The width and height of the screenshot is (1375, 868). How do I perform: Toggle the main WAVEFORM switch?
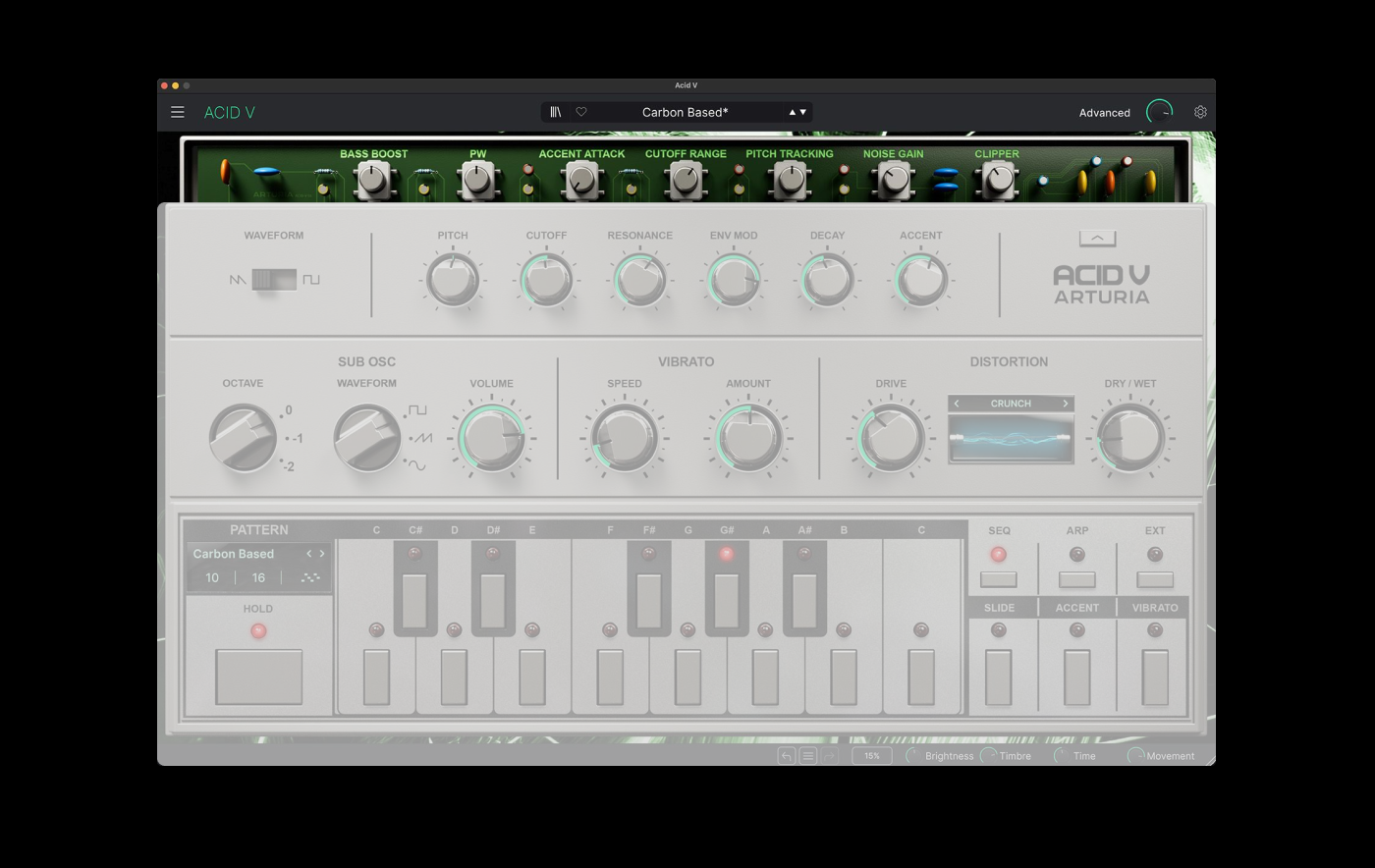tap(274, 280)
